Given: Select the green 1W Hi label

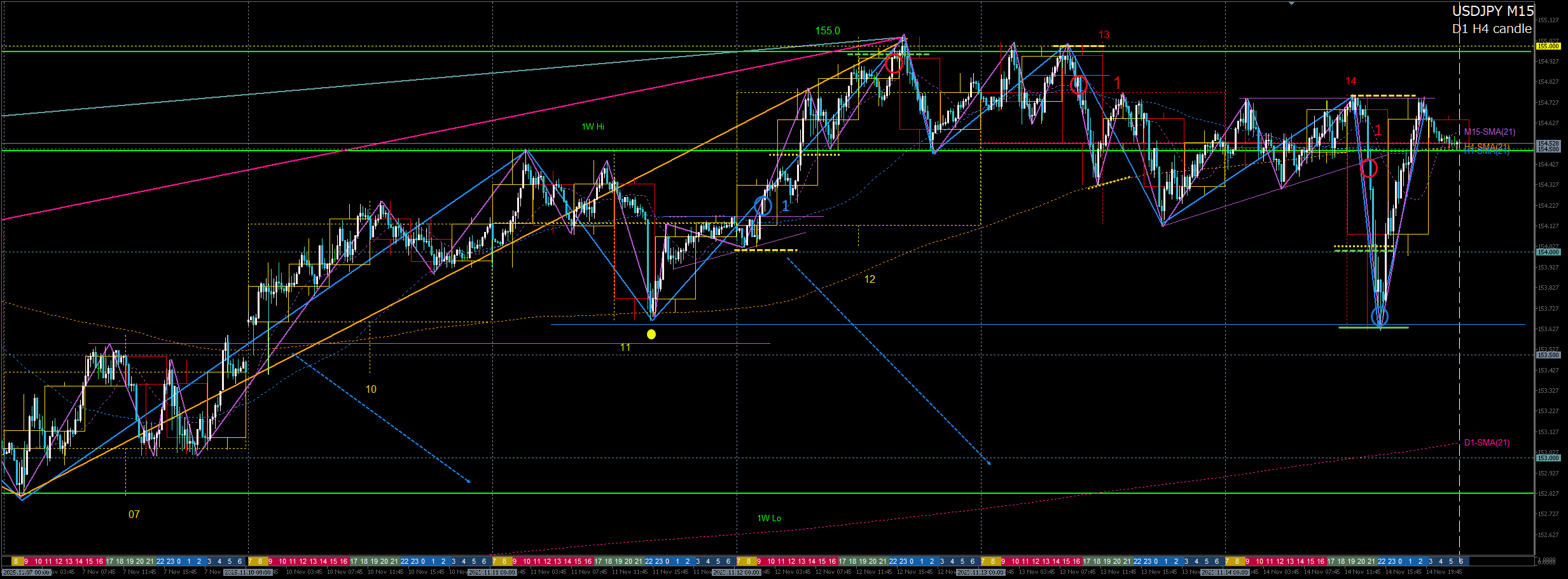Looking at the screenshot, I should [x=593, y=127].
